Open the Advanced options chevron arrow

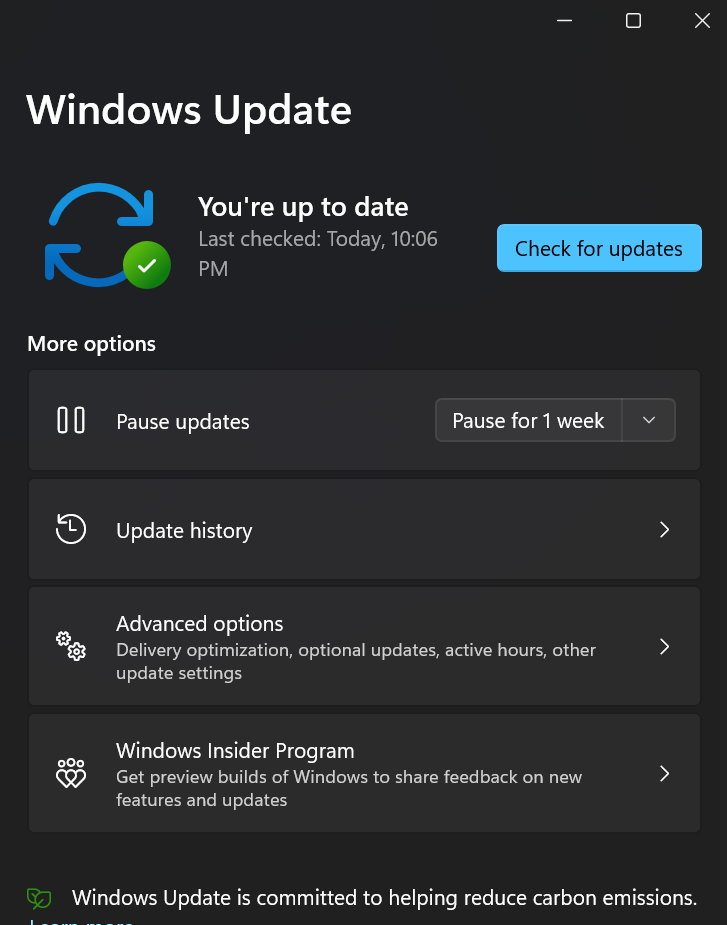tap(664, 647)
